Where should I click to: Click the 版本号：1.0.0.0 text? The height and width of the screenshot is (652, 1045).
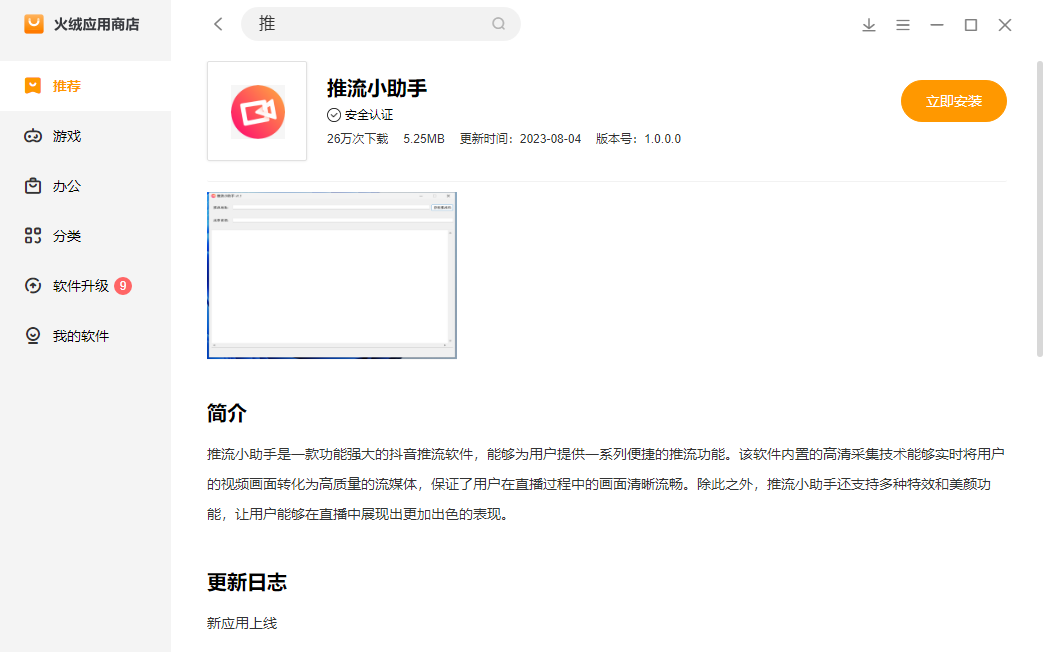click(x=638, y=139)
